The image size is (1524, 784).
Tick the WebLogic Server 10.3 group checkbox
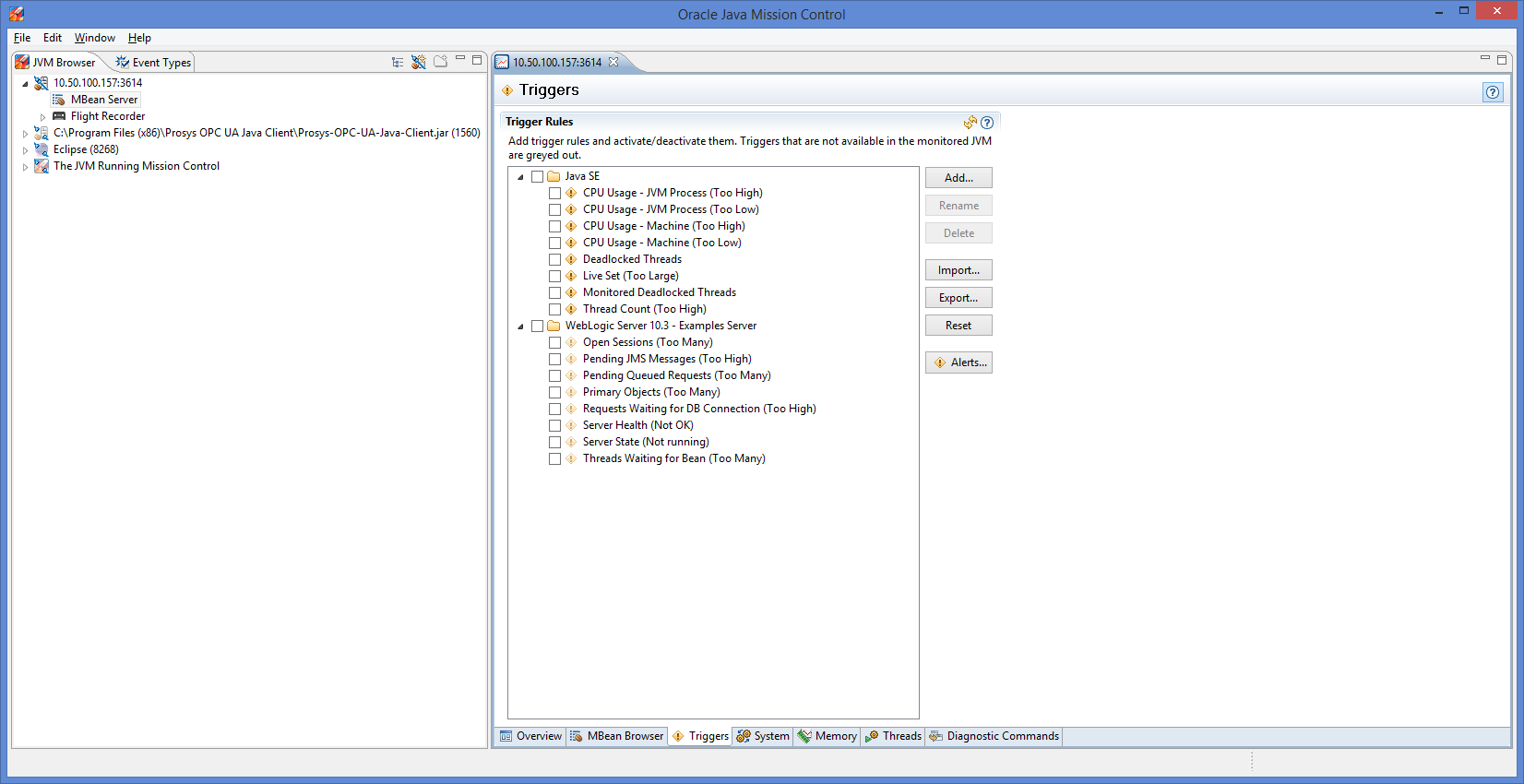(537, 326)
